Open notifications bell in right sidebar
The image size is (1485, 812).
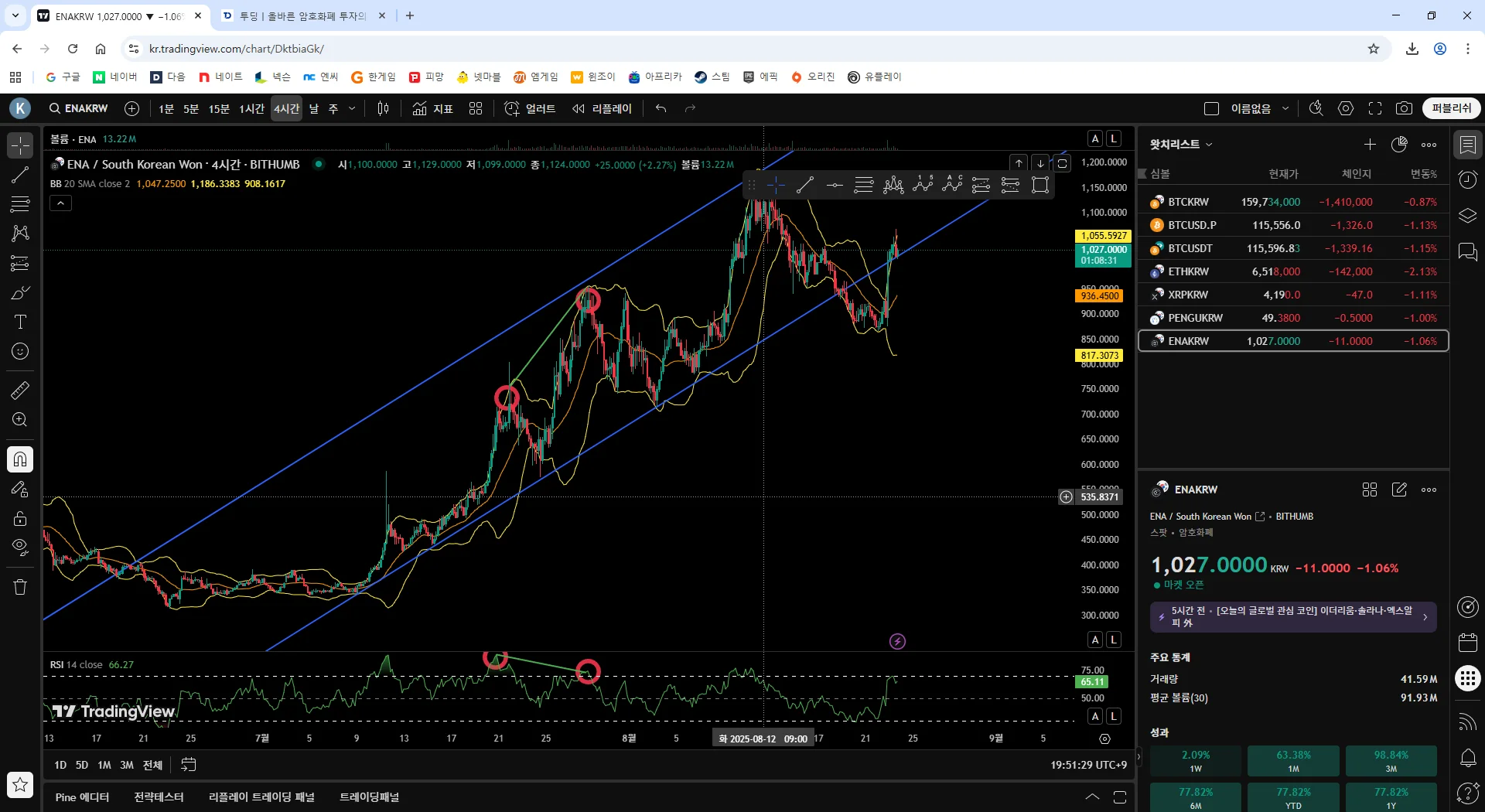(x=1467, y=758)
